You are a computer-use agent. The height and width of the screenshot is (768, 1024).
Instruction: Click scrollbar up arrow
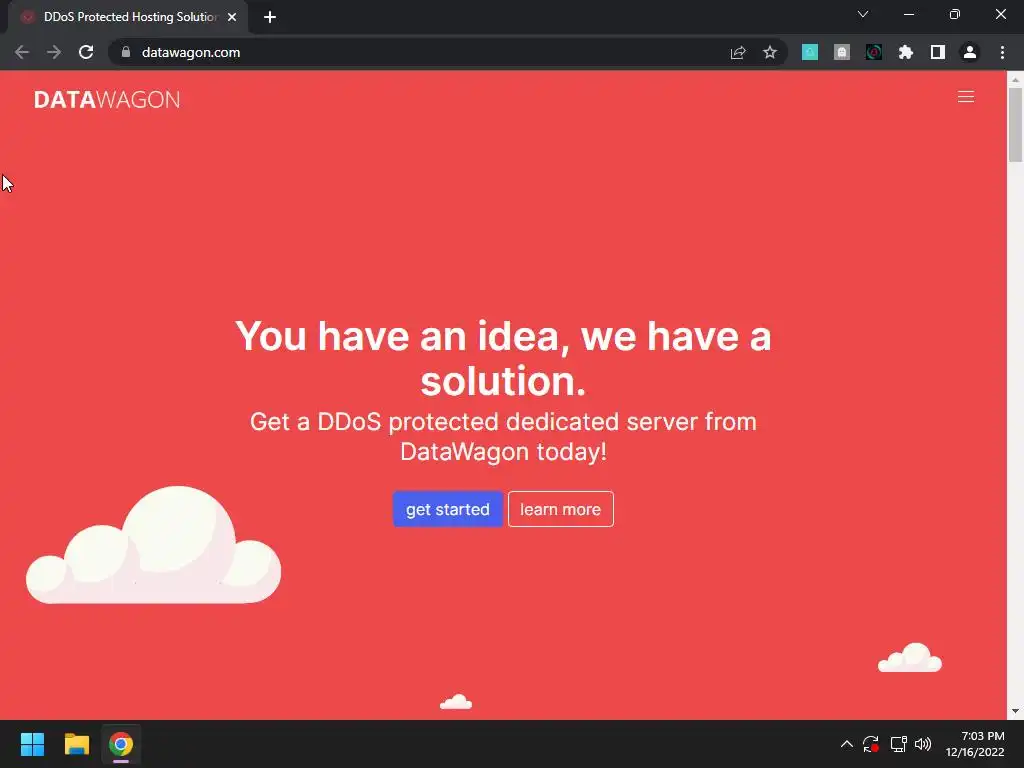(1016, 79)
